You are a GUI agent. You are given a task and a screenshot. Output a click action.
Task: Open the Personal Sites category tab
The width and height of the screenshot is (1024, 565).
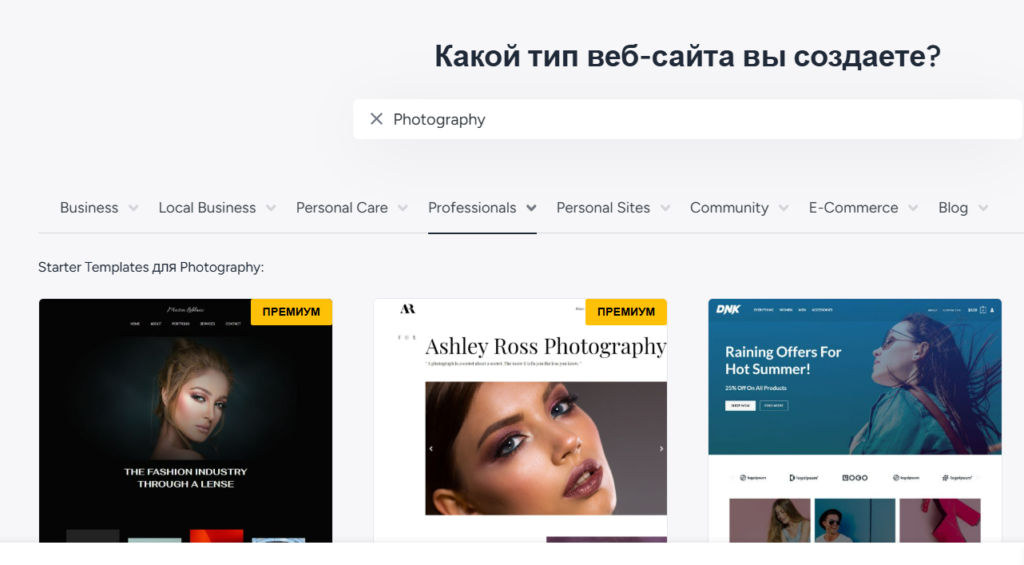coord(603,208)
